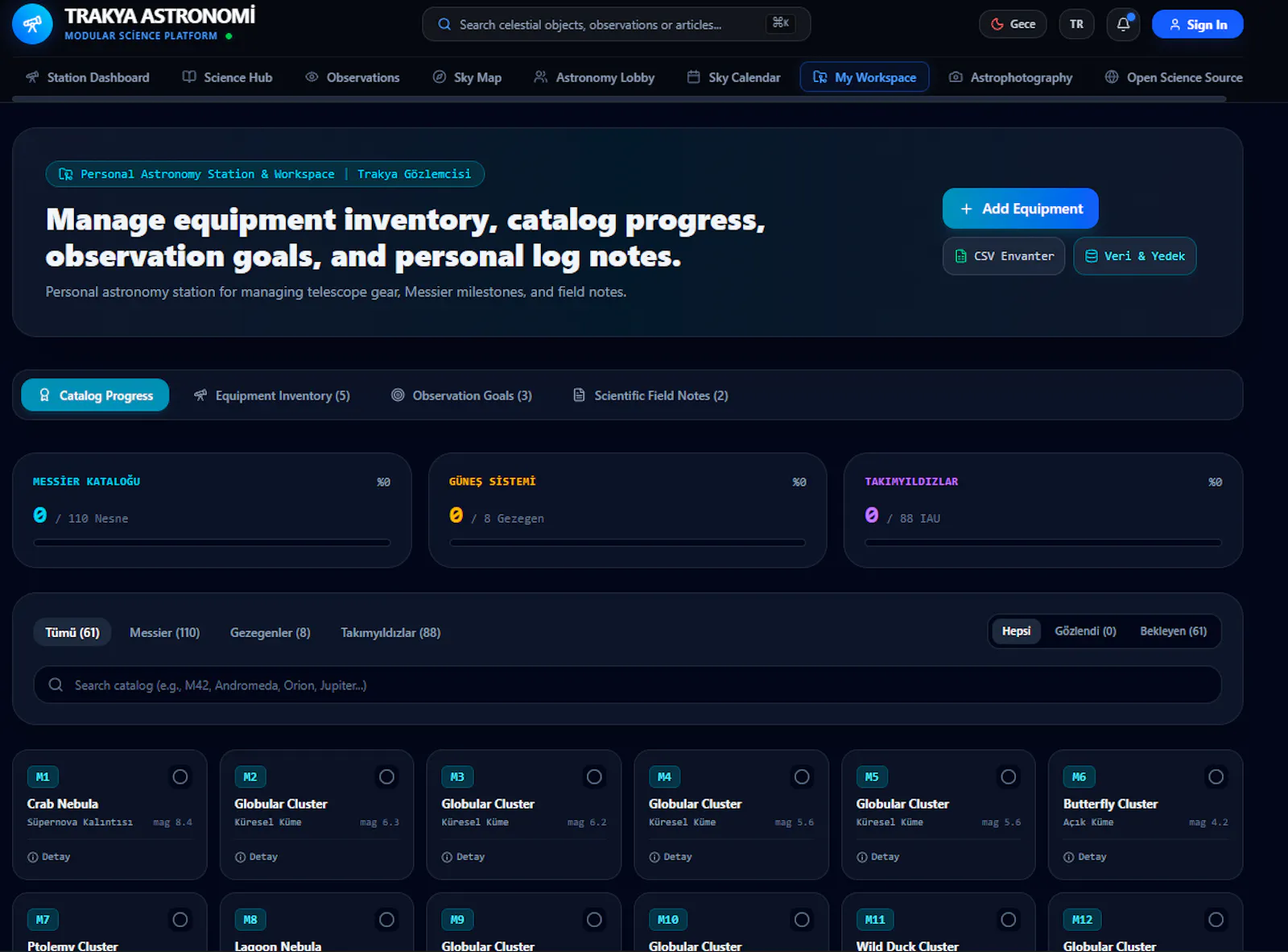
Task: Mark M8 Lagoon Nebula as observed
Action: pos(387,920)
